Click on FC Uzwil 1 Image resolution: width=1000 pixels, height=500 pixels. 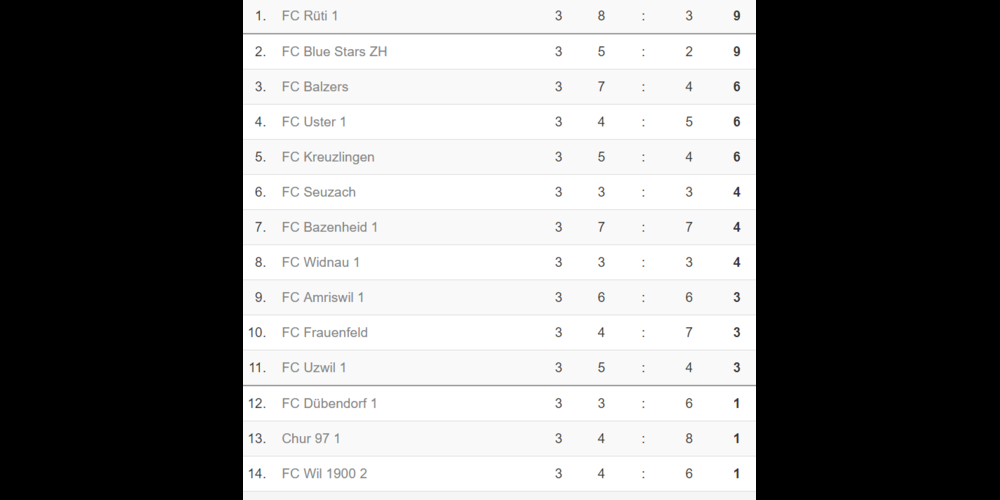pyautogui.click(x=314, y=368)
